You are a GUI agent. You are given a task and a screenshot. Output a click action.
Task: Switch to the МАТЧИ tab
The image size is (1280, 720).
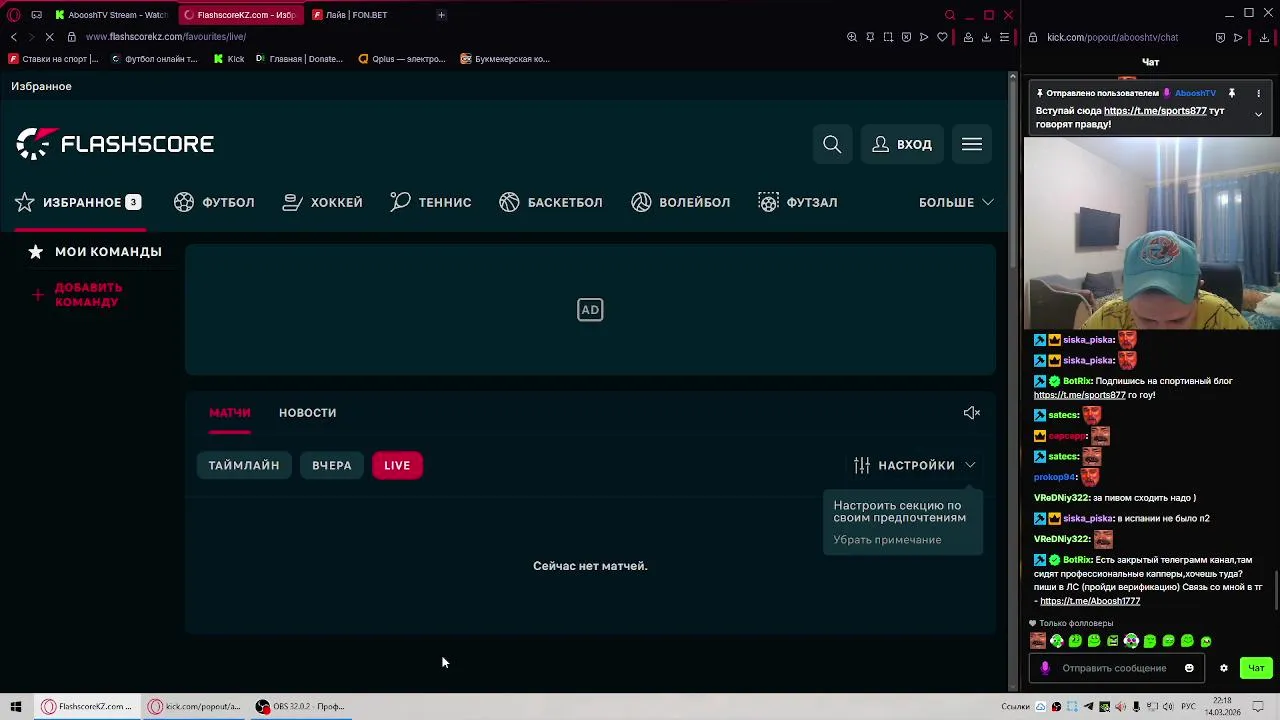[230, 413]
